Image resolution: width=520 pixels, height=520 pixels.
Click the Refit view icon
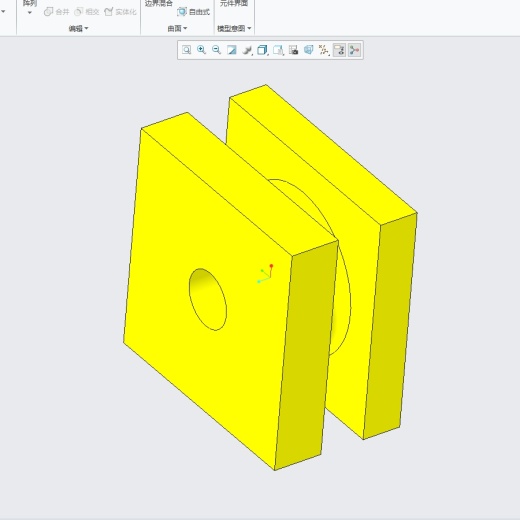pyautogui.click(x=186, y=50)
